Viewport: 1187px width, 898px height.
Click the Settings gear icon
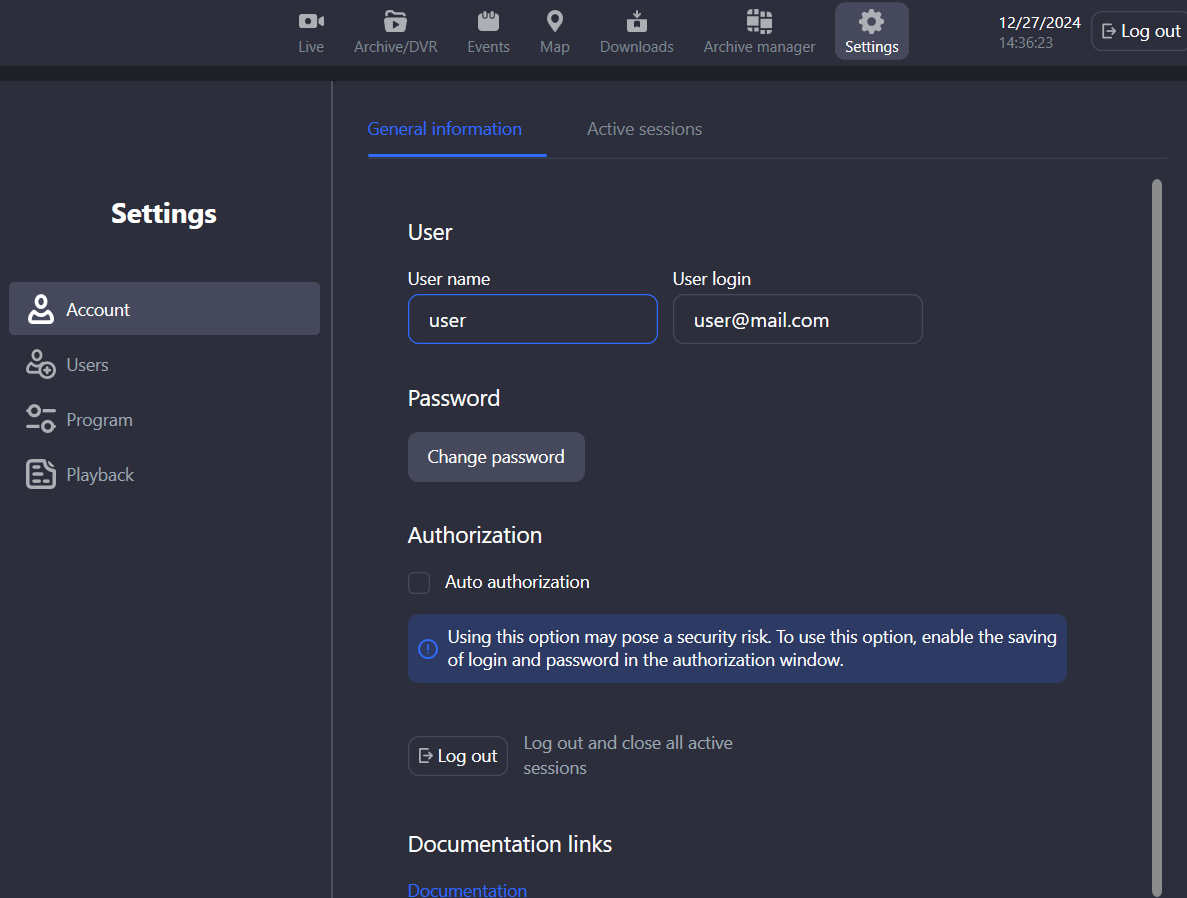[x=871, y=21]
